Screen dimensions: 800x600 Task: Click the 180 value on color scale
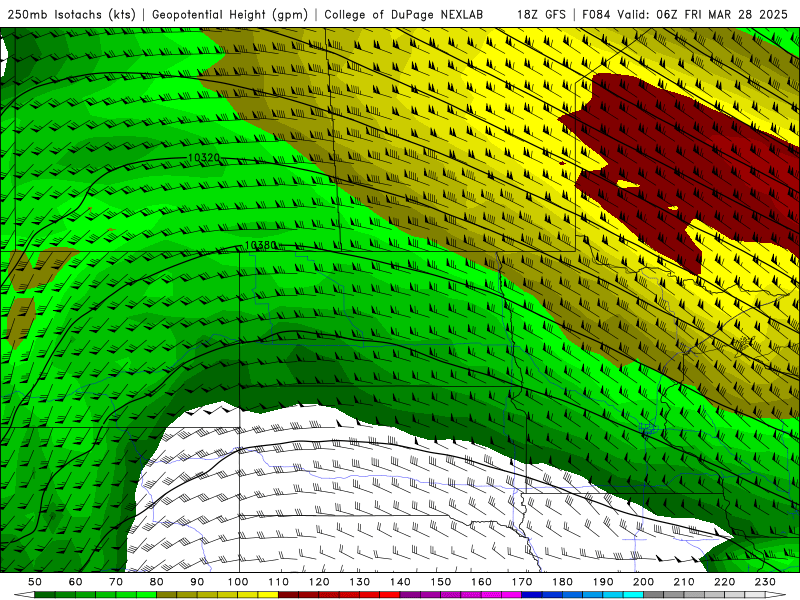point(562,582)
